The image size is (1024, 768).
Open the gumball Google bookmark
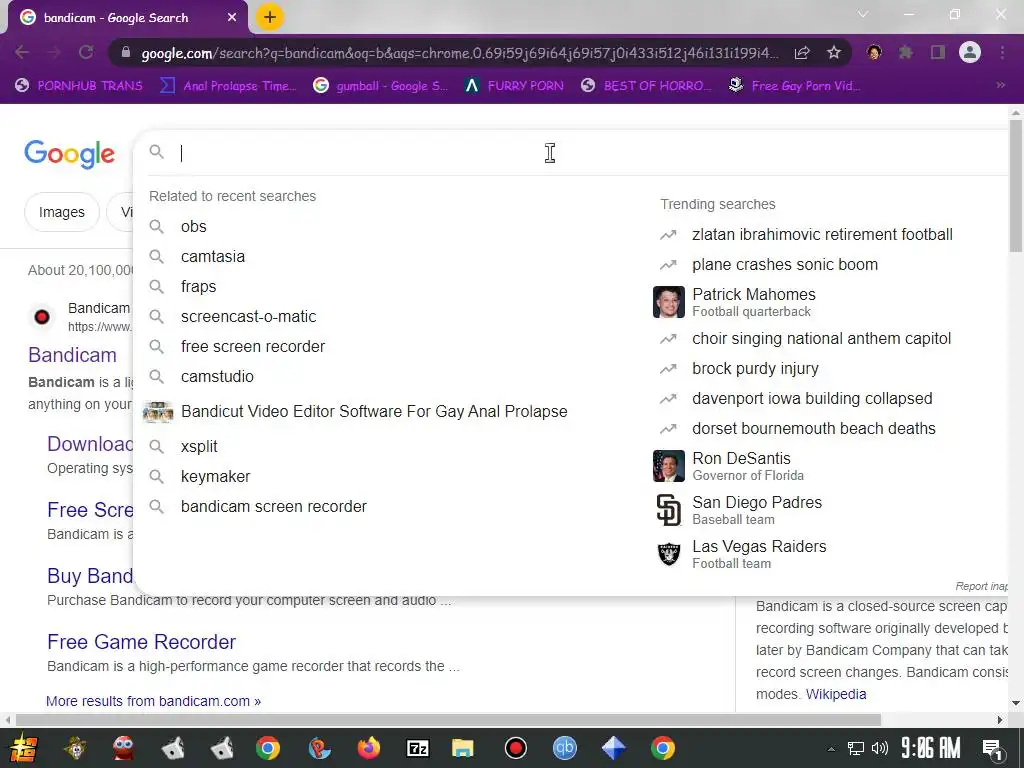coord(380,86)
